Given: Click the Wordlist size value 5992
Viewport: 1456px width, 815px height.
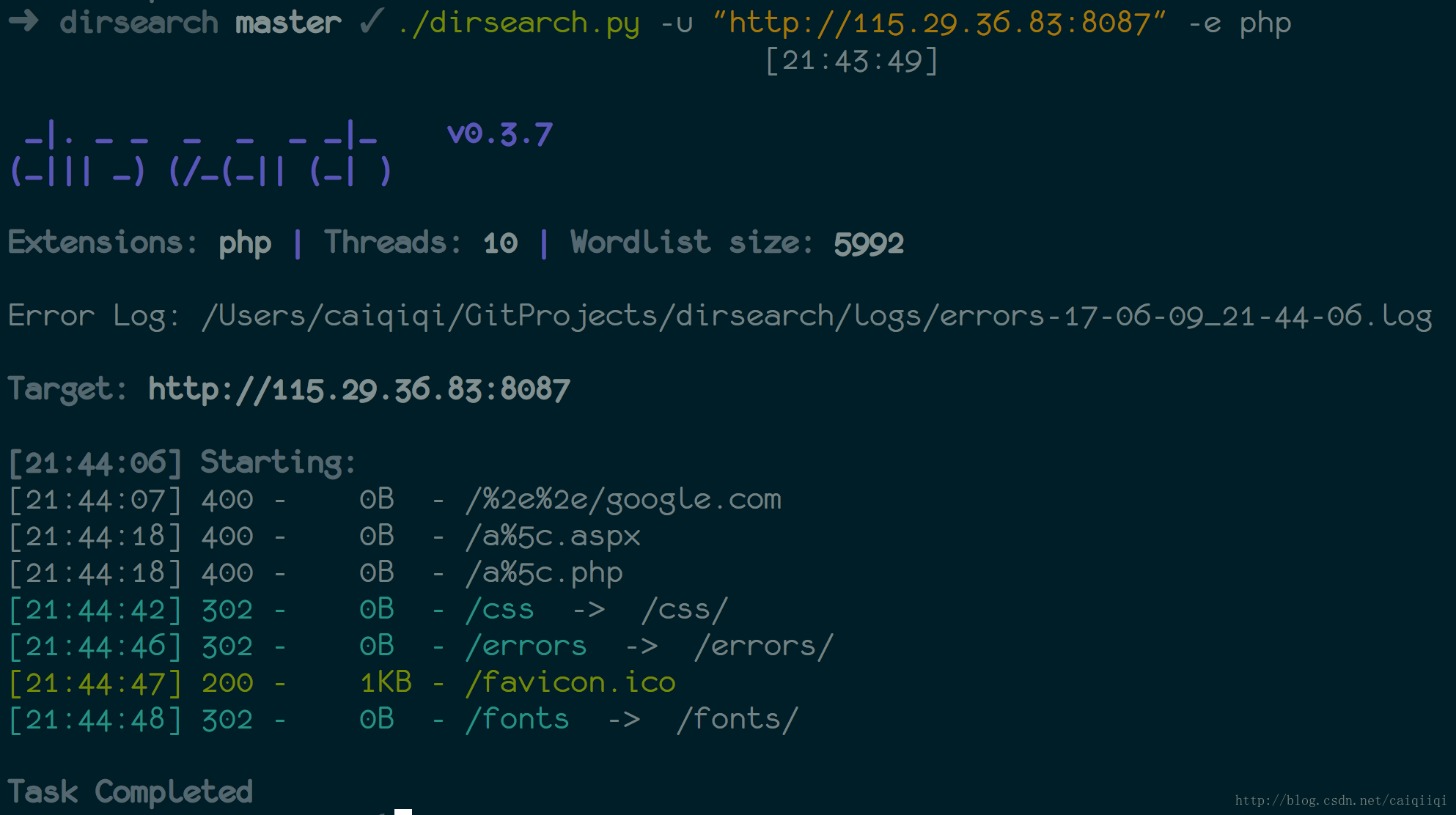Looking at the screenshot, I should (x=869, y=243).
